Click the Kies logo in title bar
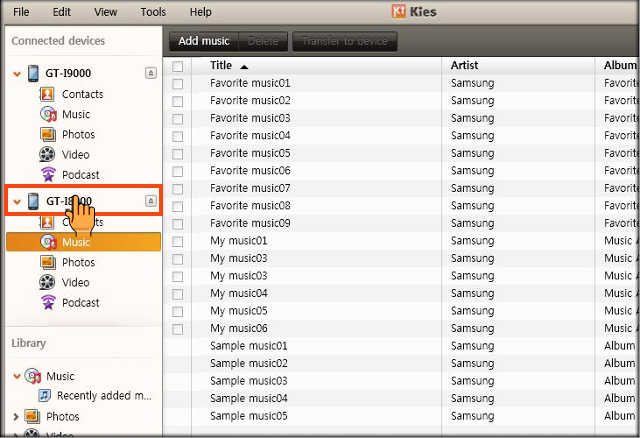 pyautogui.click(x=399, y=11)
